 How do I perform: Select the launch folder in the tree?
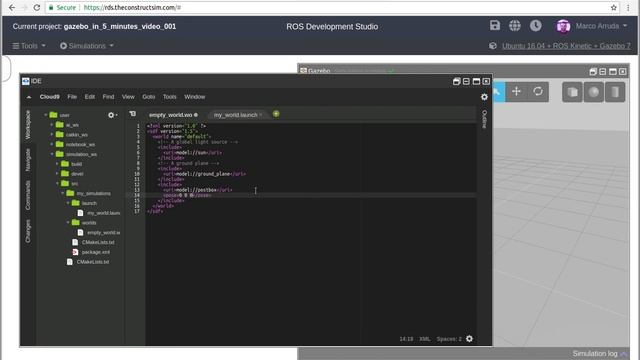point(89,203)
